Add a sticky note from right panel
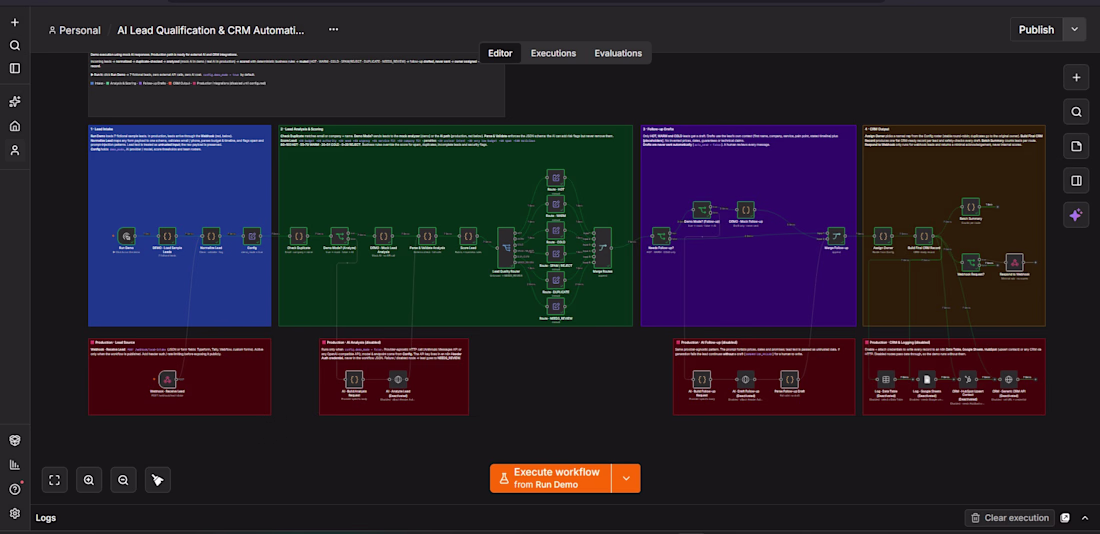1100x534 pixels. [1076, 146]
